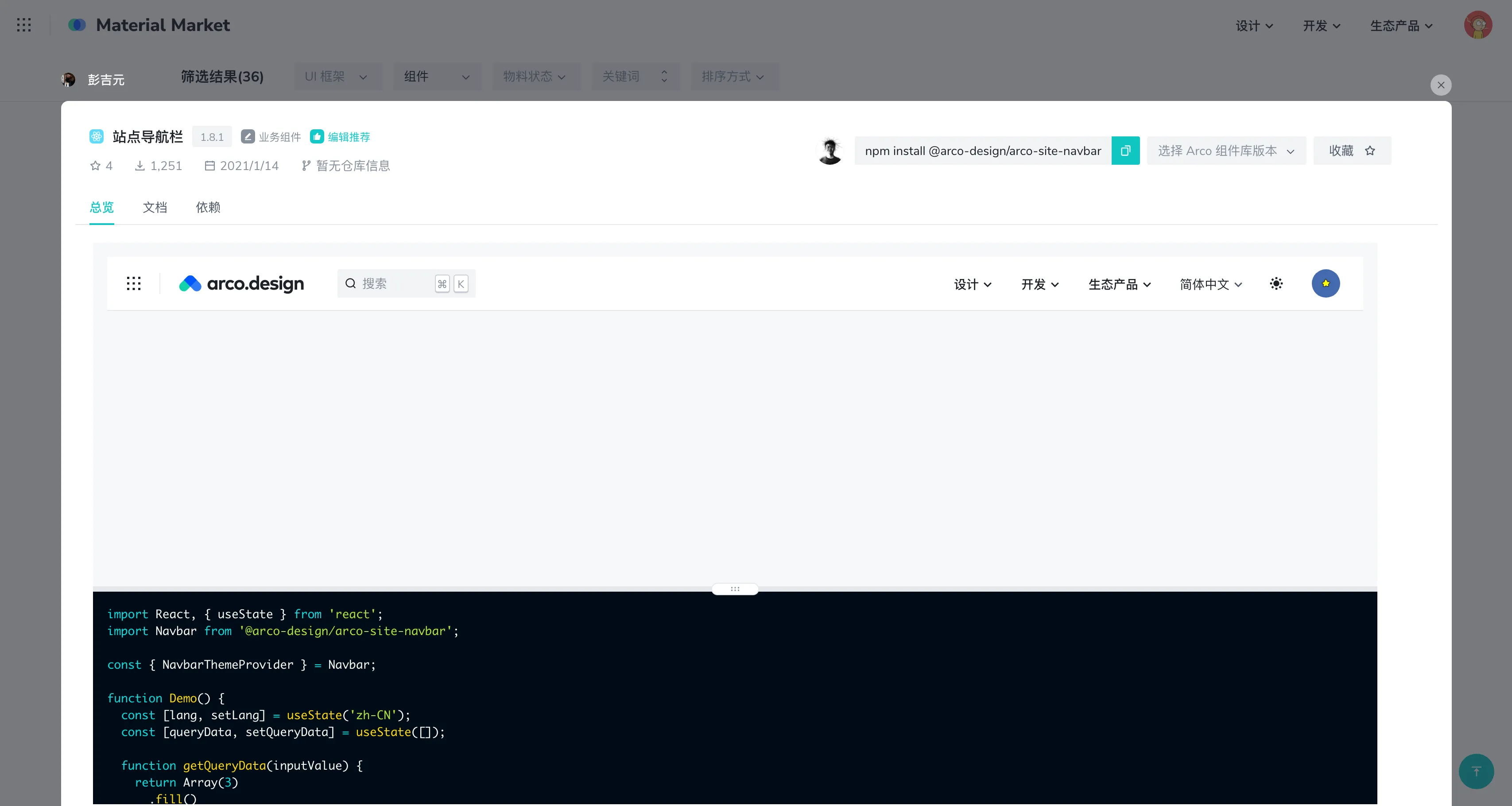This screenshot has width=1512, height=806.
Task: Click the 彭吉元 username
Action: (x=106, y=80)
